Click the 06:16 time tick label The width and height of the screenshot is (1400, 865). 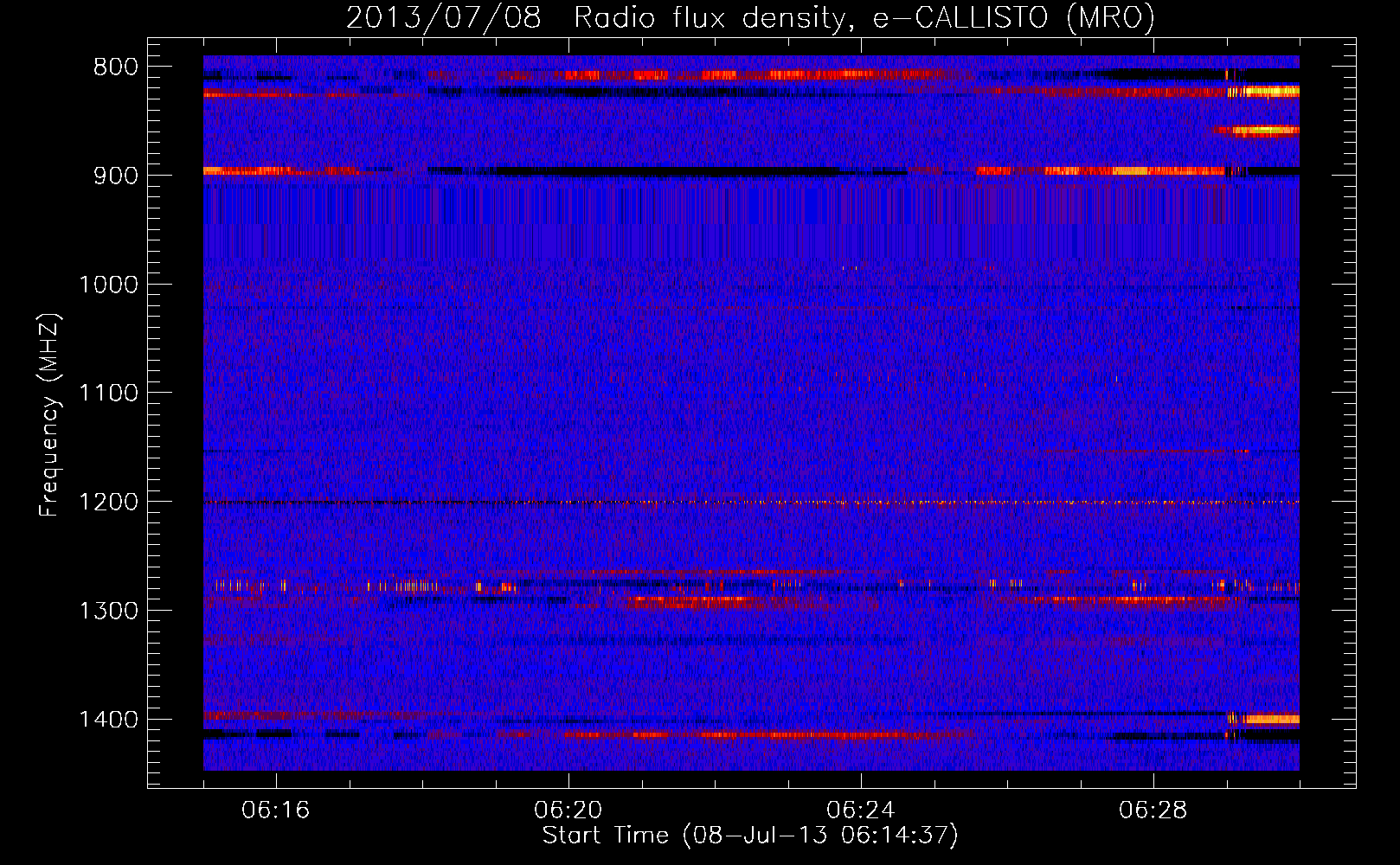275,811
